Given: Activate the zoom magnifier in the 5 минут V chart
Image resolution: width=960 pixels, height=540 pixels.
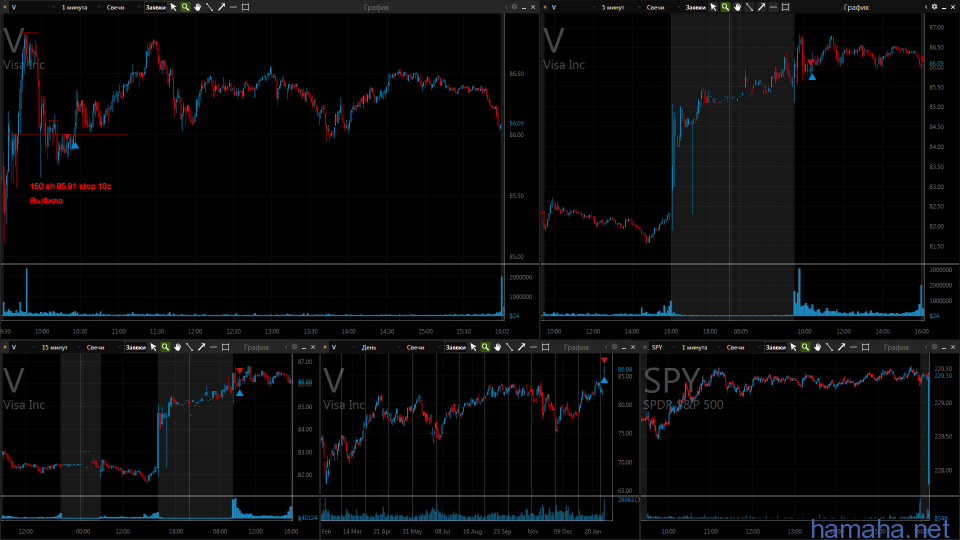Looking at the screenshot, I should pos(725,7).
